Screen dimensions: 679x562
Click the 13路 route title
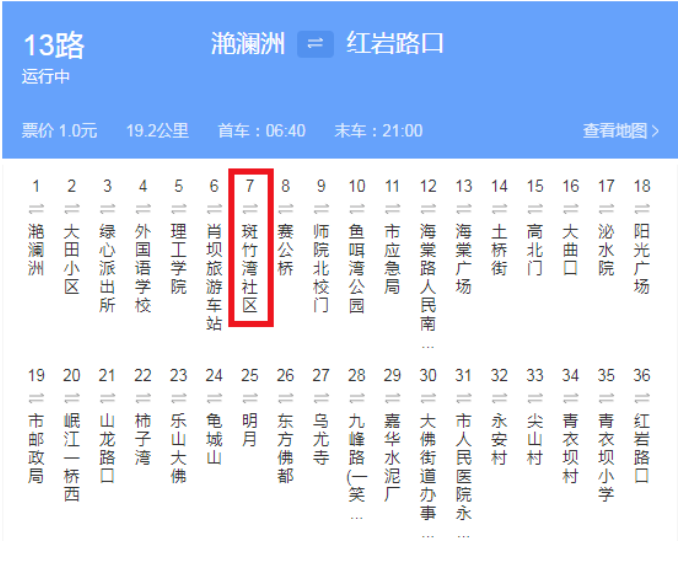54,45
